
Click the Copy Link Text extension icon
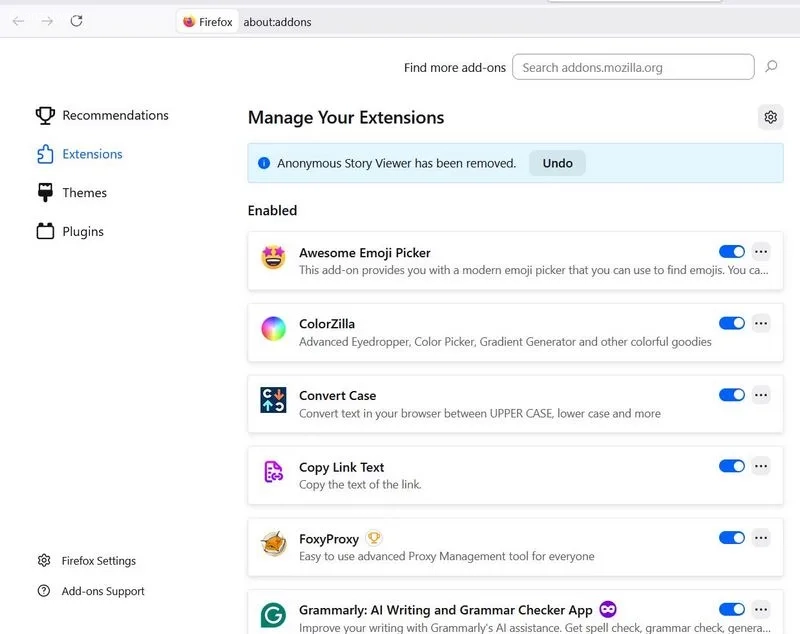pos(273,471)
